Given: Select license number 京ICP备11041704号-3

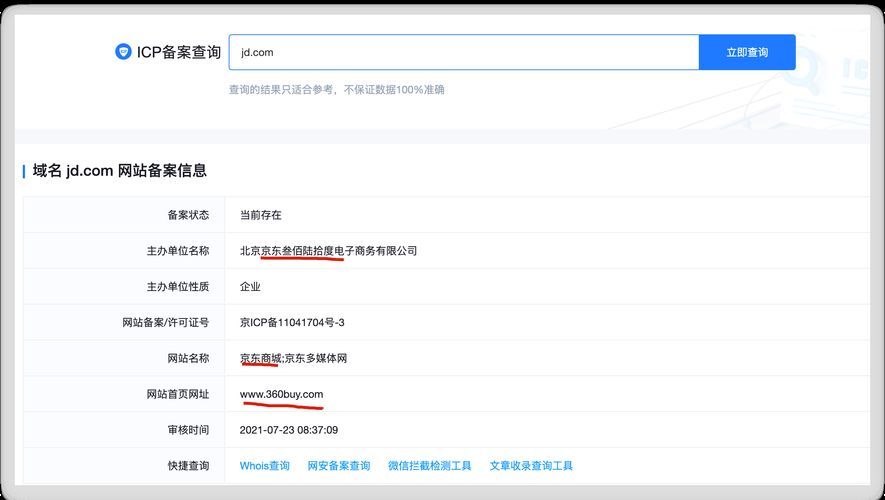Looking at the screenshot, I should 292,322.
